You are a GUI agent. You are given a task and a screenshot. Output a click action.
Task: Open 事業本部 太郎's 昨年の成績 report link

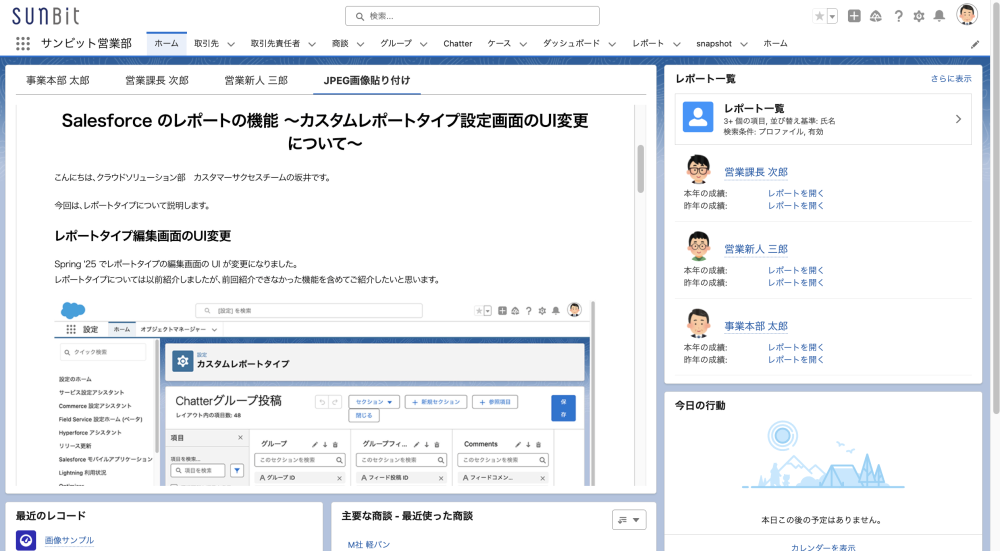point(796,360)
